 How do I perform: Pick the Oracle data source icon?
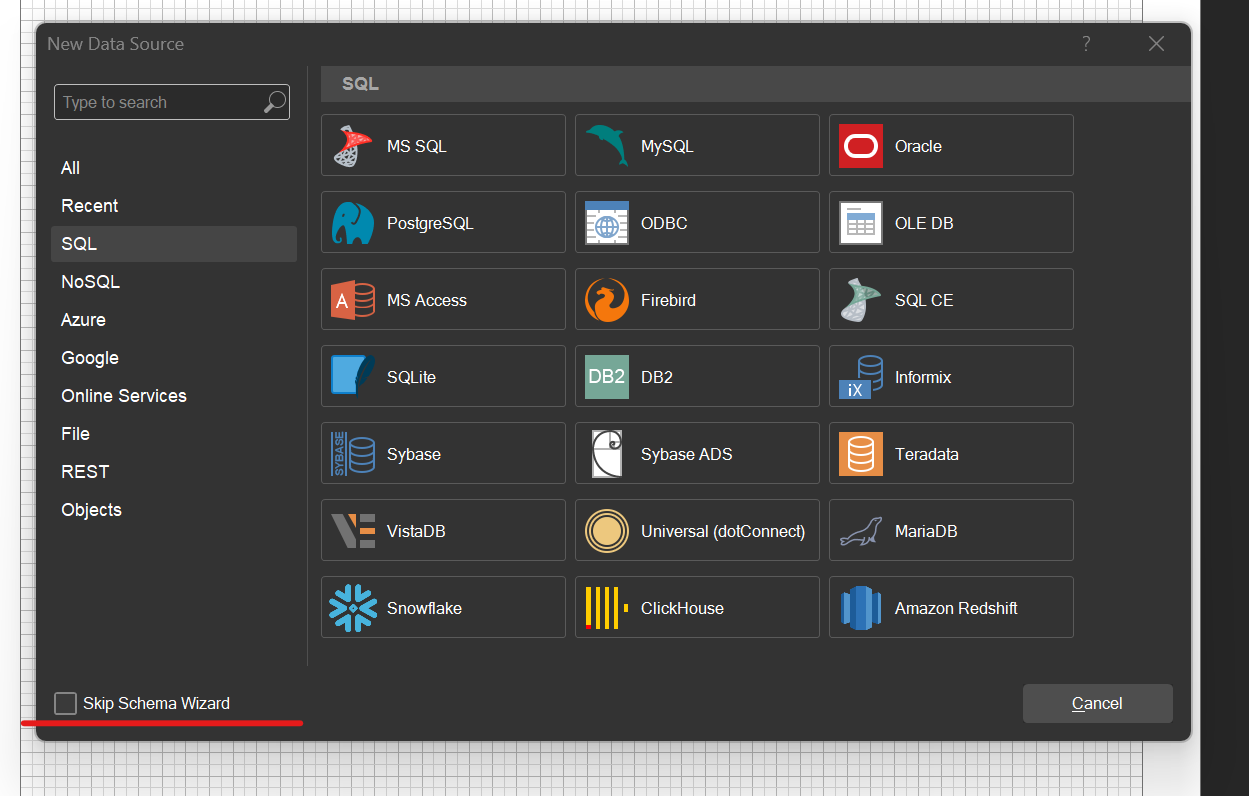point(859,145)
